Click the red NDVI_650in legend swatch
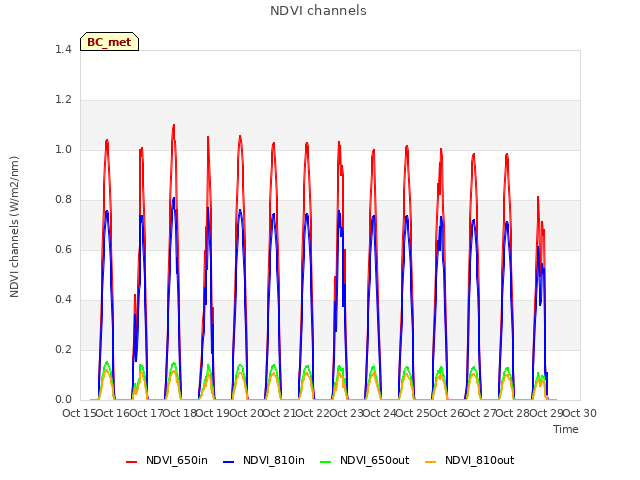This screenshot has width=640, height=480. pyautogui.click(x=131, y=462)
